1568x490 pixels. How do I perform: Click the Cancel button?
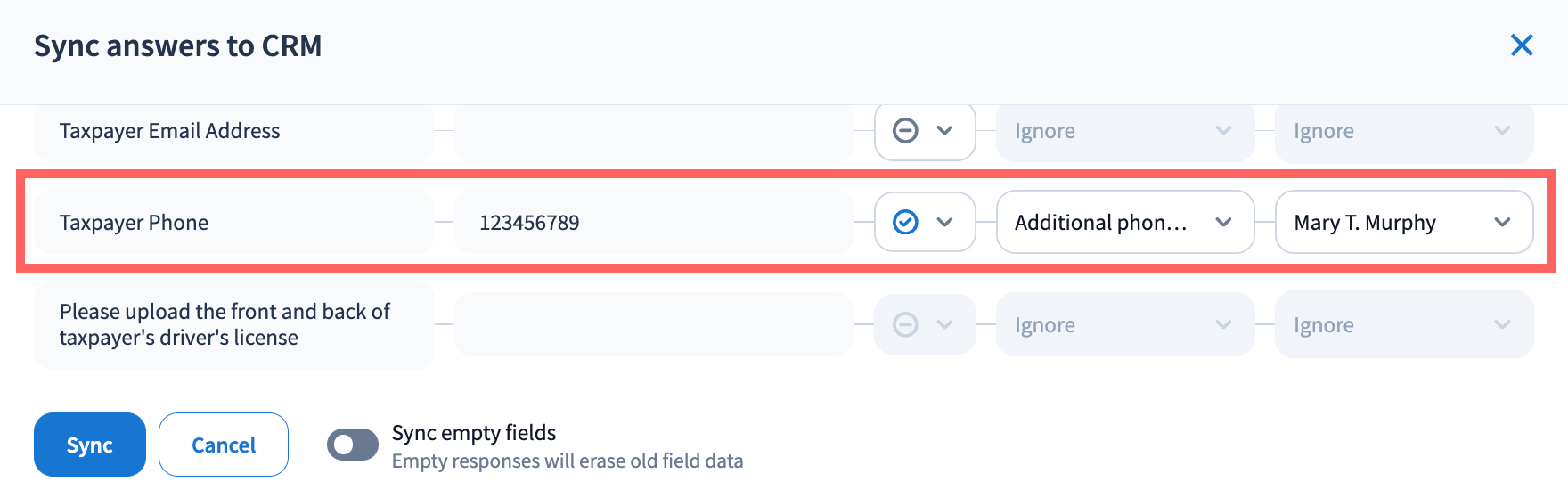coord(224,445)
